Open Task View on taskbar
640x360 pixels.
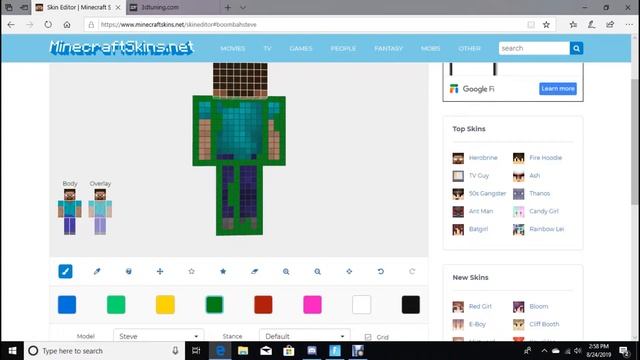(196, 351)
